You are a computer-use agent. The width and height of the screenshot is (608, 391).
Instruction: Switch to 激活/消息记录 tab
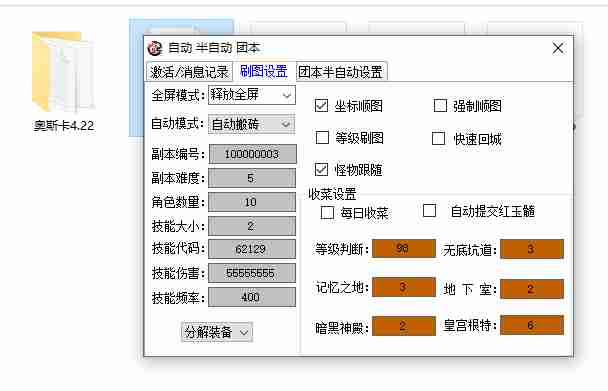[x=189, y=72]
